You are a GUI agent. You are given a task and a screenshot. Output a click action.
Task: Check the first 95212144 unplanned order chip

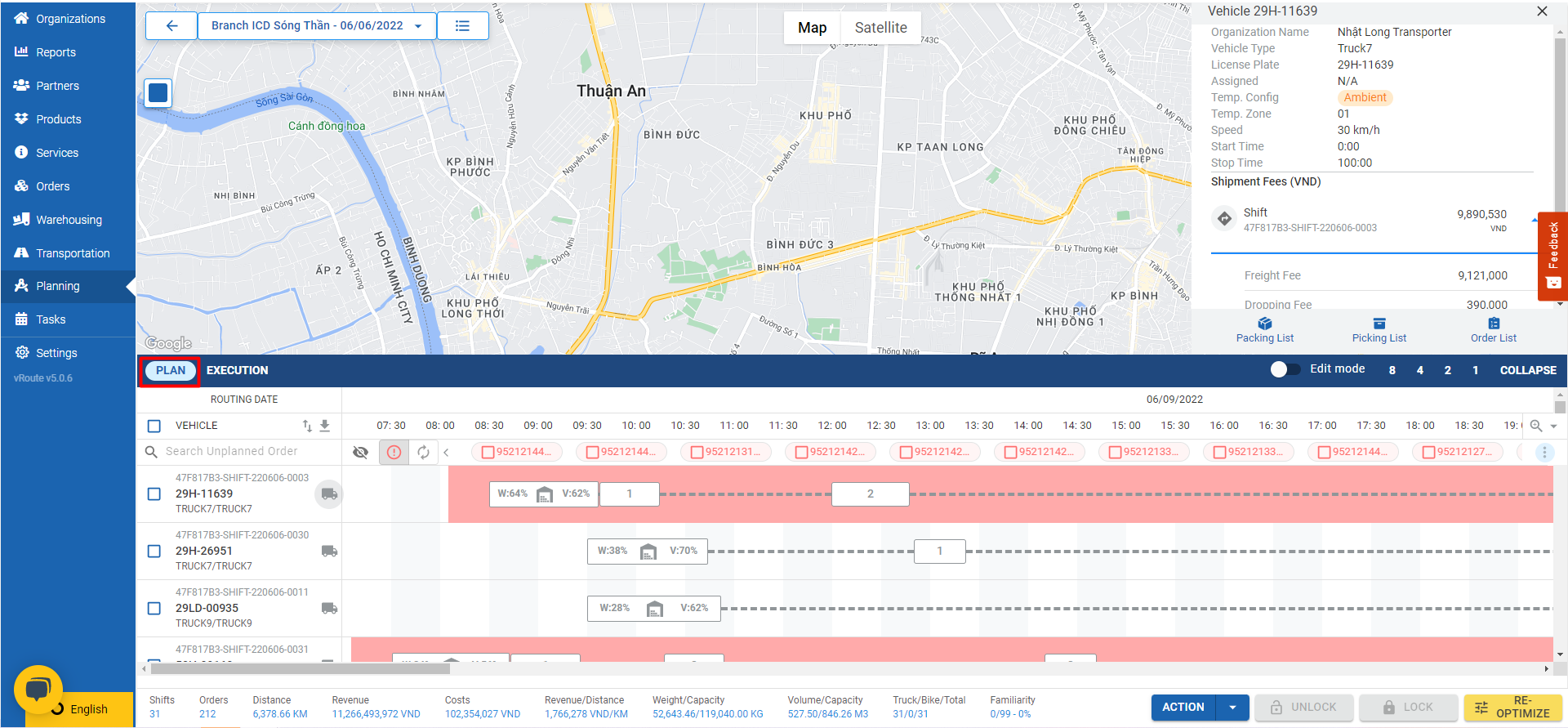[x=488, y=452]
